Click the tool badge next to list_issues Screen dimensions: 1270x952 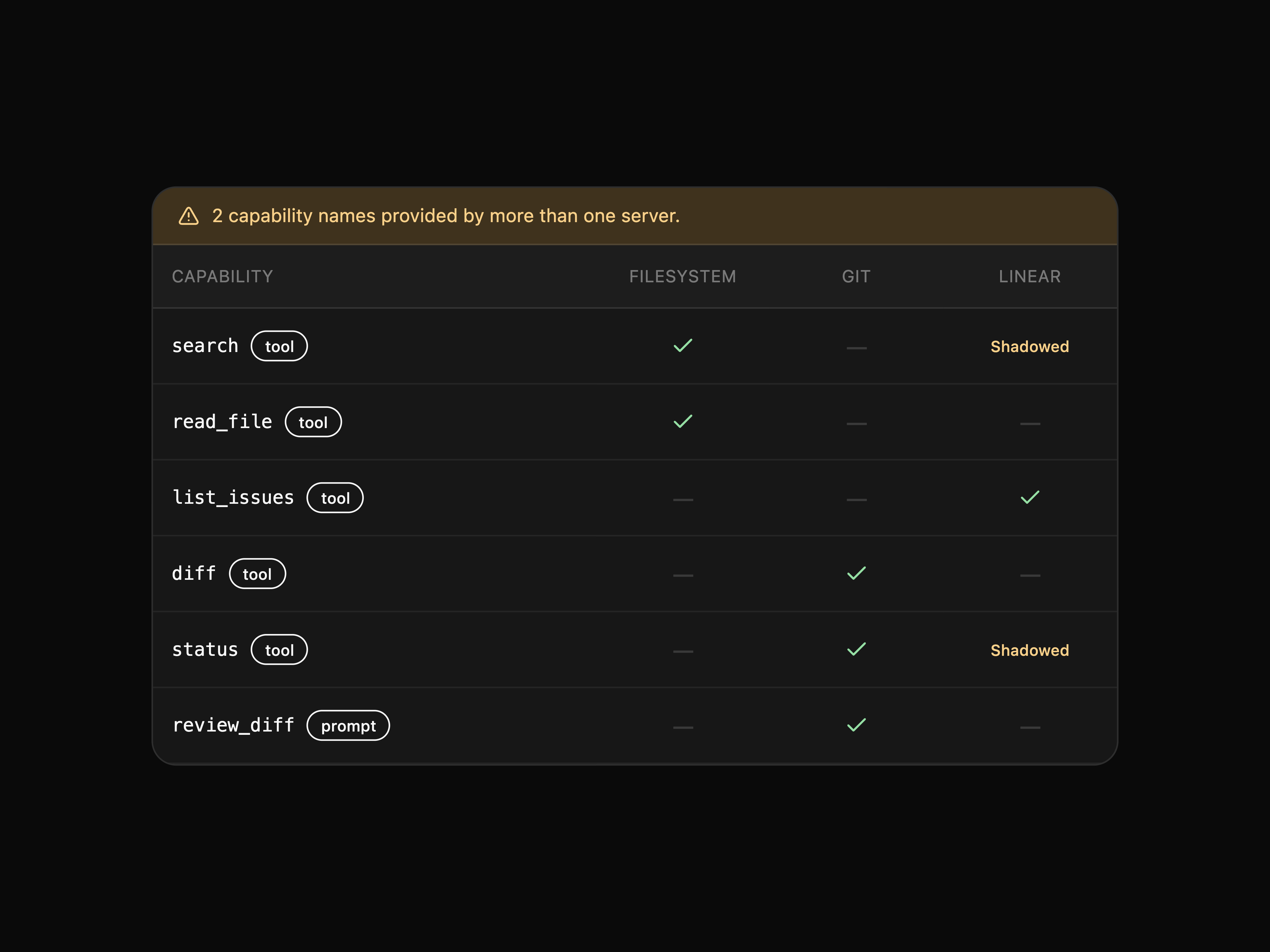pyautogui.click(x=335, y=497)
